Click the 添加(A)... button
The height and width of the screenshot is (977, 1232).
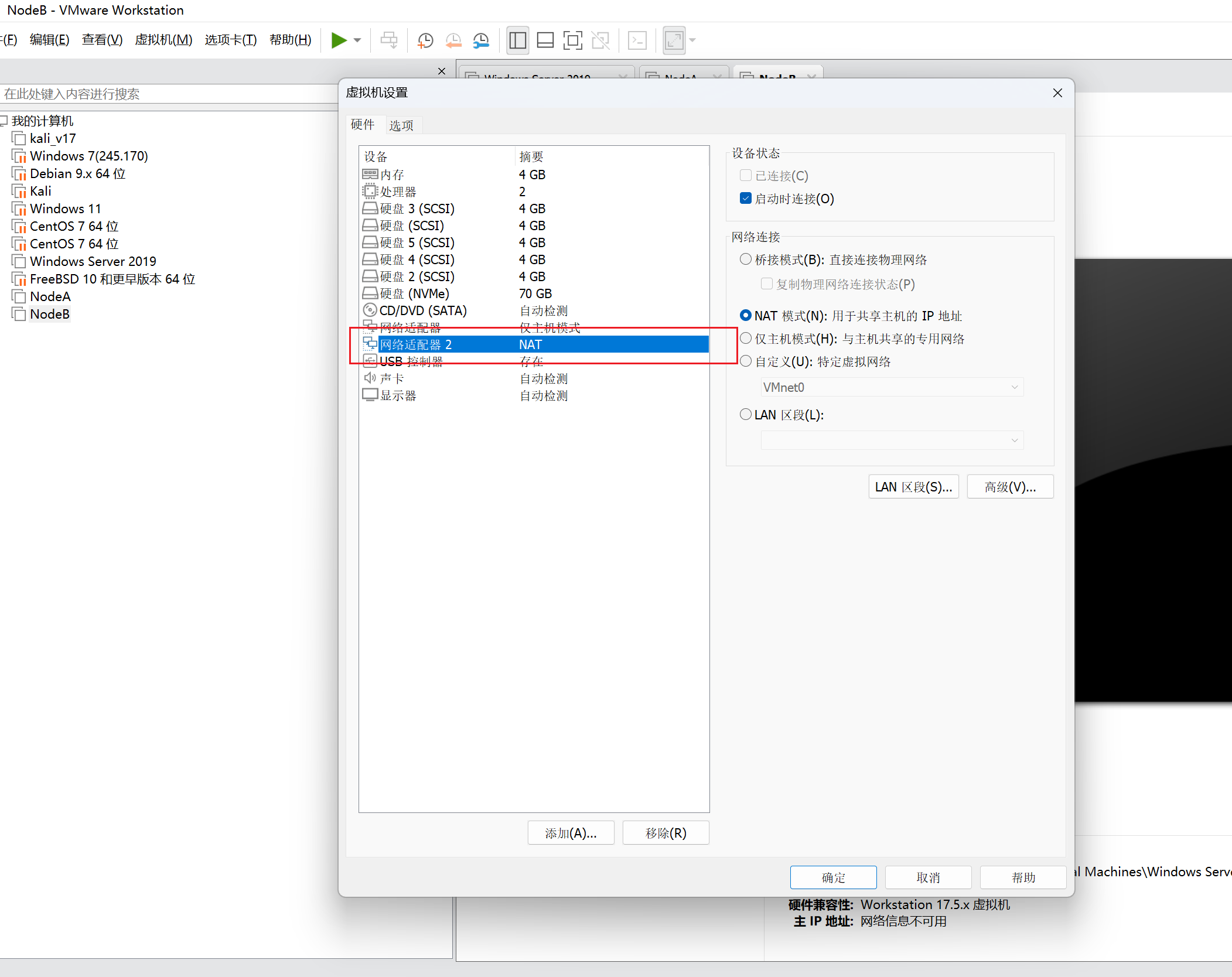[571, 833]
